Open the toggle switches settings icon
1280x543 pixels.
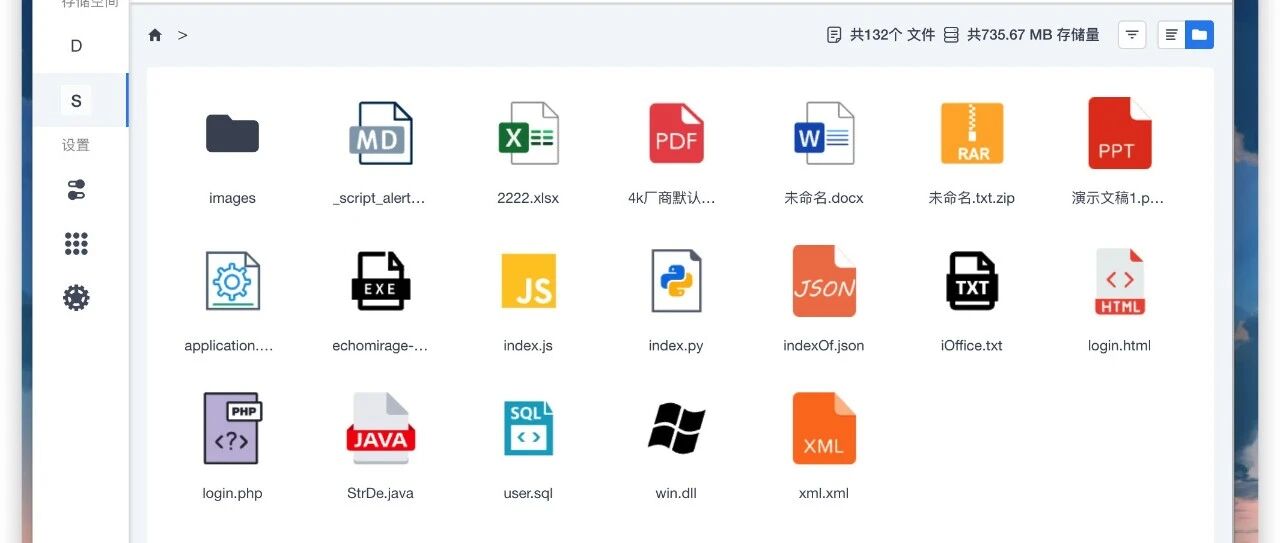click(x=76, y=190)
